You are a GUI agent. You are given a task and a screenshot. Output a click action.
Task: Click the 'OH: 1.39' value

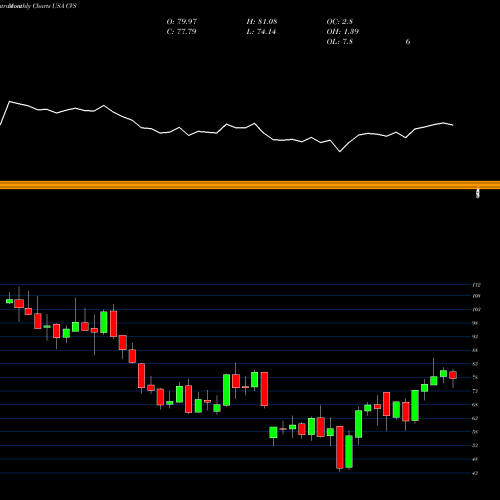tap(342, 32)
